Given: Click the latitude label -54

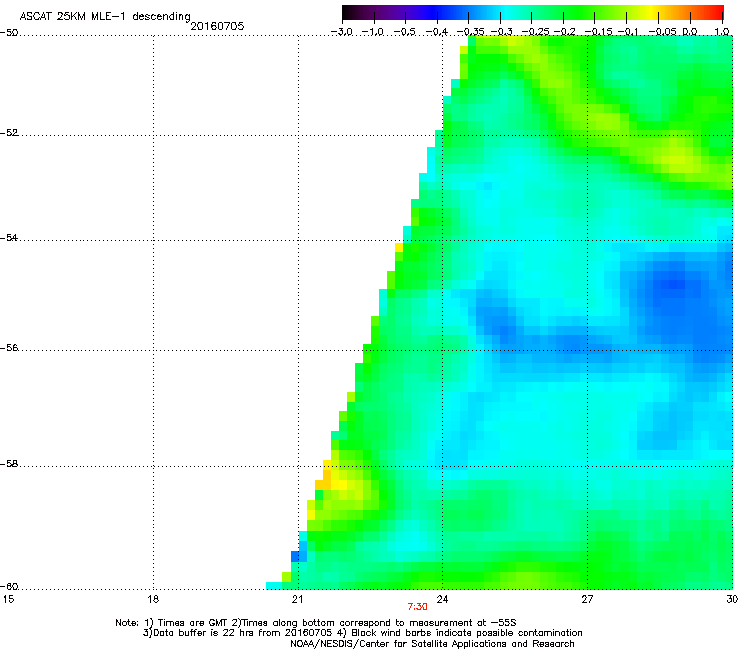Looking at the screenshot, I should [x=9, y=238].
